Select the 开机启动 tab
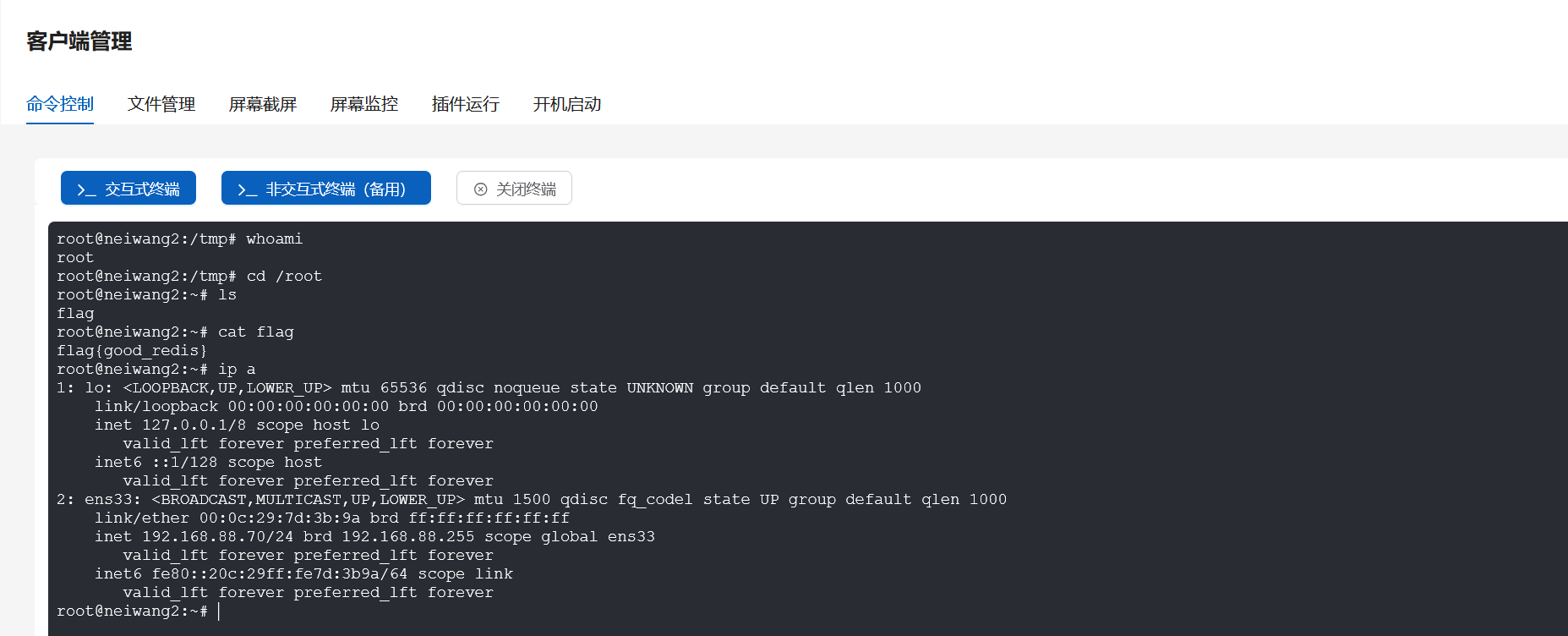Screen dimensions: 1568x636 (x=566, y=104)
